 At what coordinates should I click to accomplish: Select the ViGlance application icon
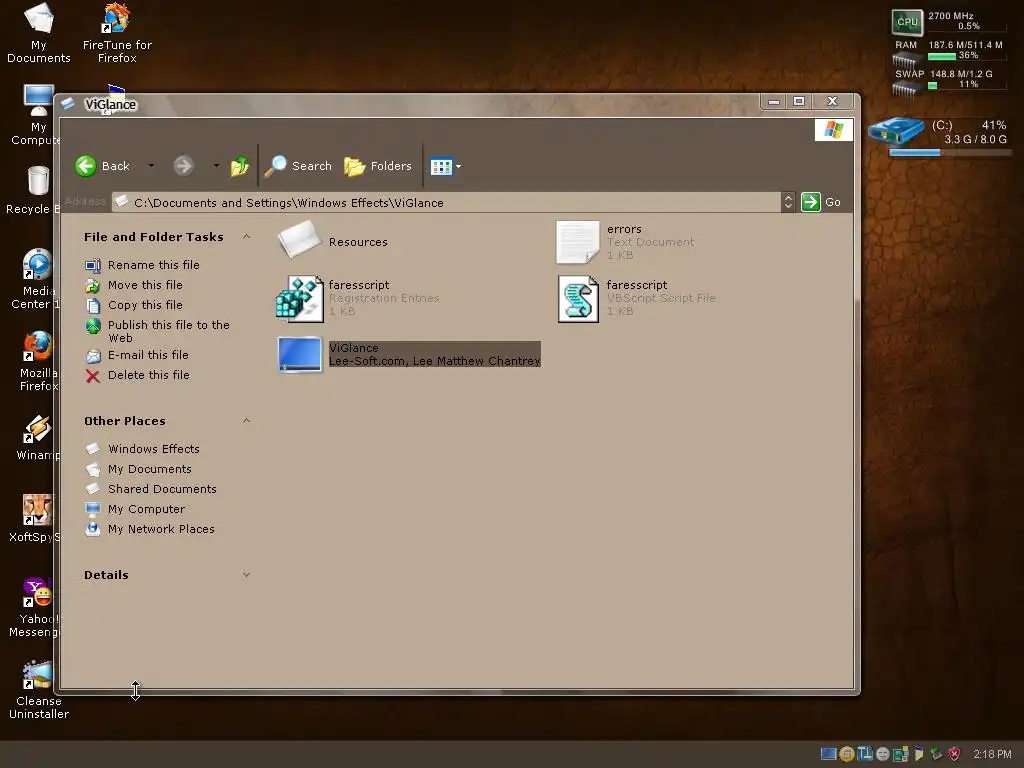300,354
